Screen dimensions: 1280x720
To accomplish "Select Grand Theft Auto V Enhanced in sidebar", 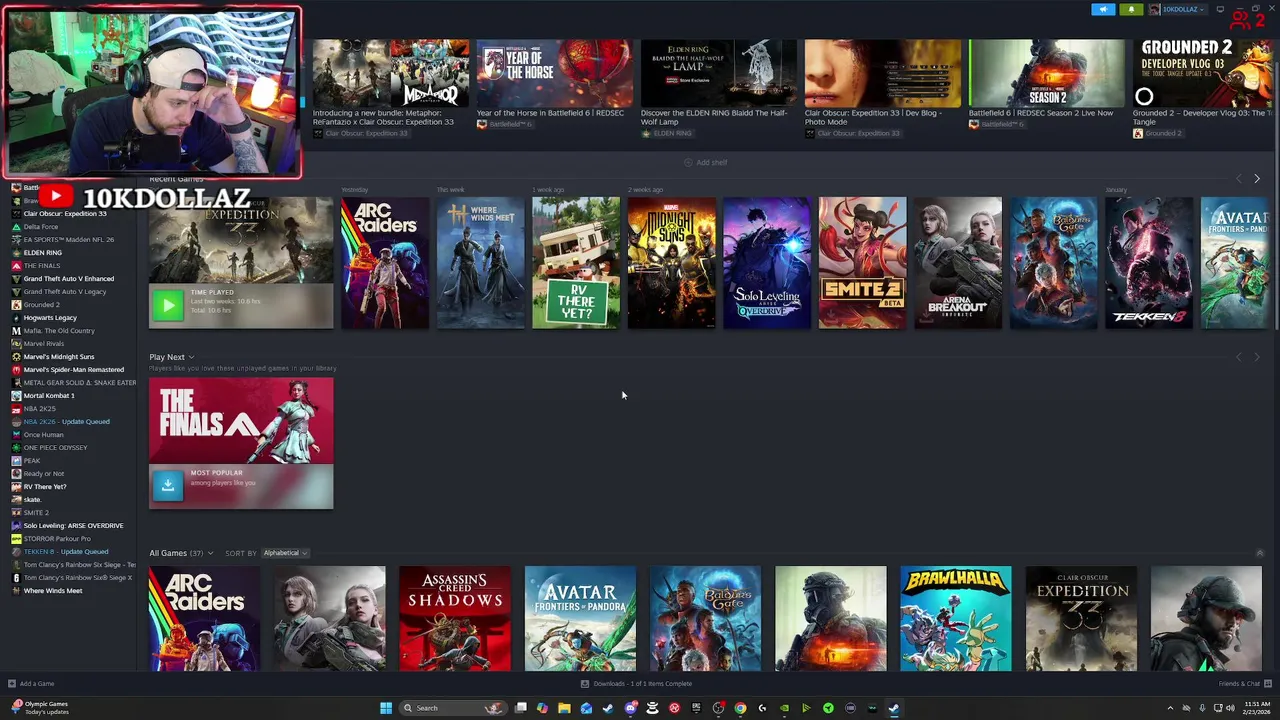I will (x=69, y=279).
